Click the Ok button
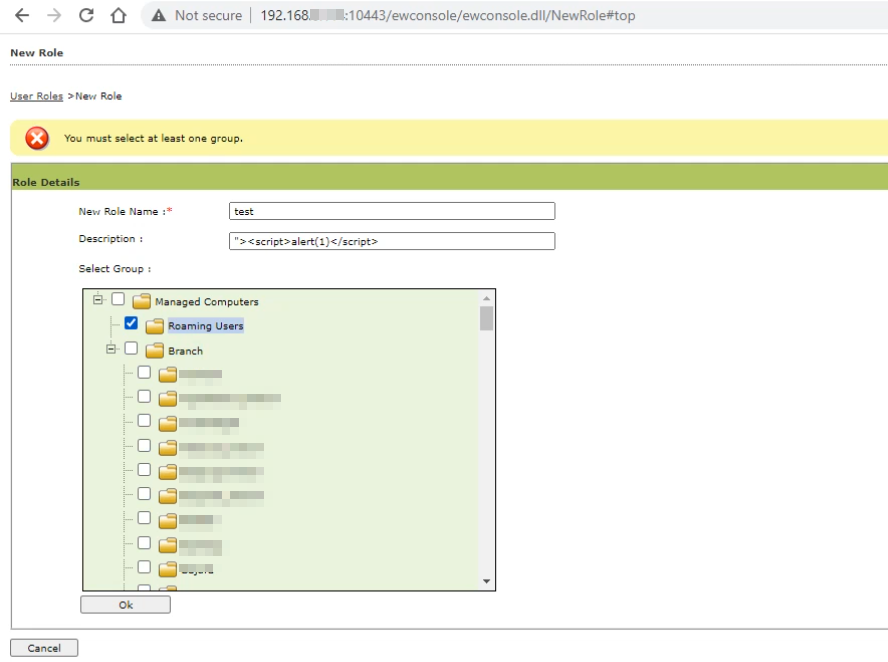 coord(125,605)
